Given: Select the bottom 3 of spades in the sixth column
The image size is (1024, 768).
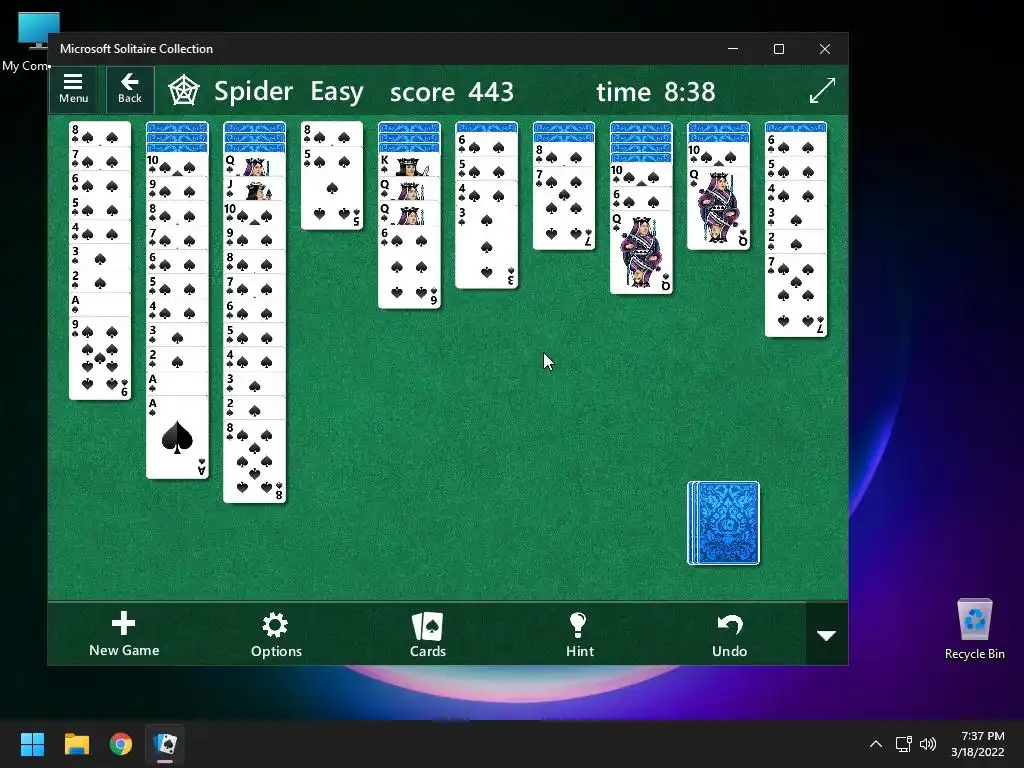Looking at the screenshot, I should tap(486, 247).
